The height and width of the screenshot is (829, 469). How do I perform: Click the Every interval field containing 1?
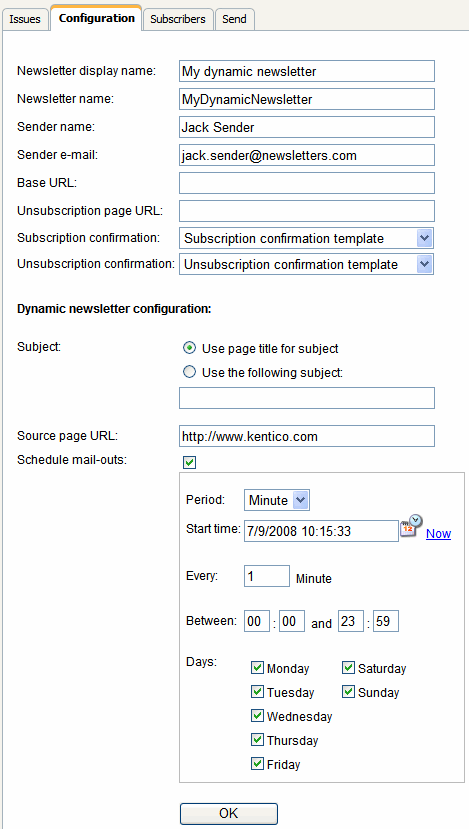coord(267,576)
